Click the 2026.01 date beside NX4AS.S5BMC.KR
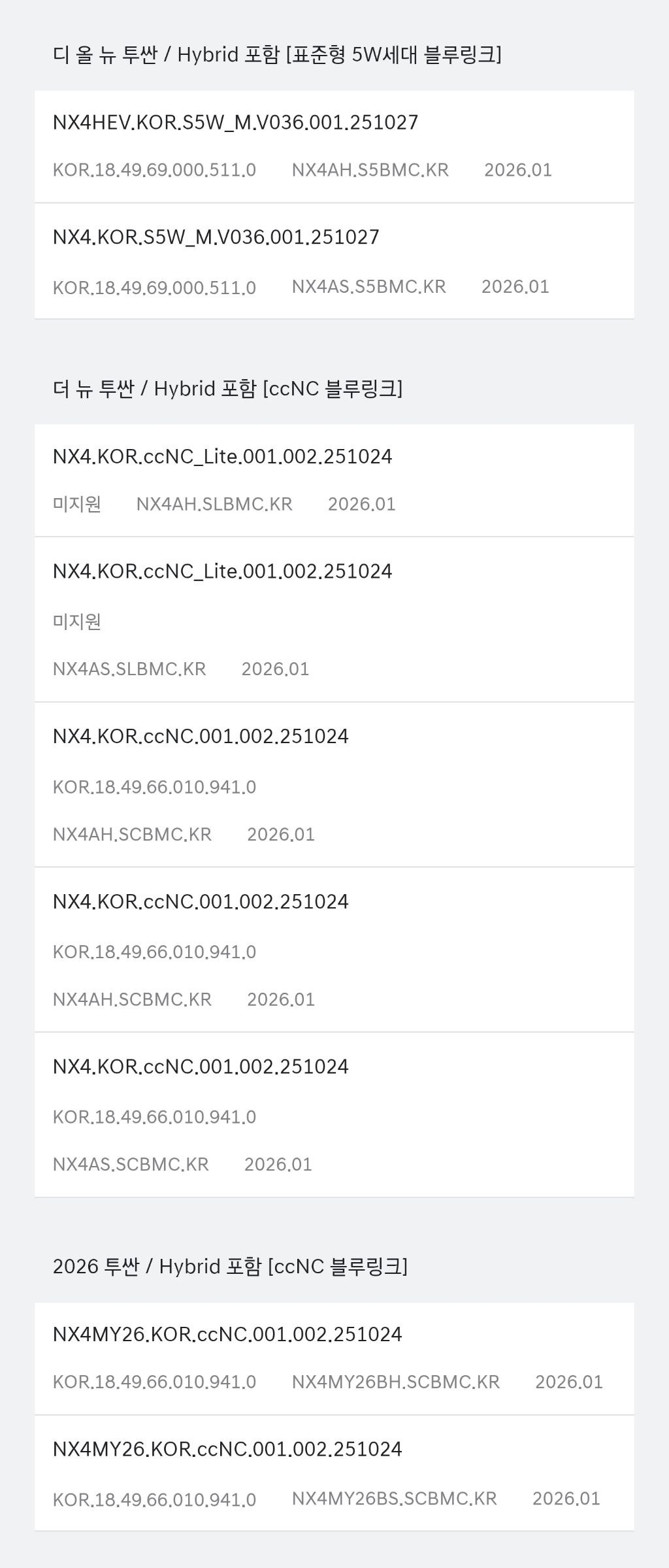Viewport: 669px width, 1568px height. click(515, 287)
